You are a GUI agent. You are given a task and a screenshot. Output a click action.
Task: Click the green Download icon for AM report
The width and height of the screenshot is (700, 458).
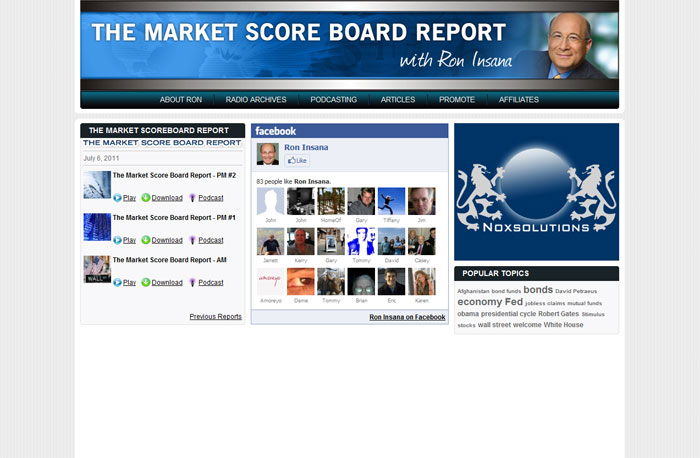146,282
